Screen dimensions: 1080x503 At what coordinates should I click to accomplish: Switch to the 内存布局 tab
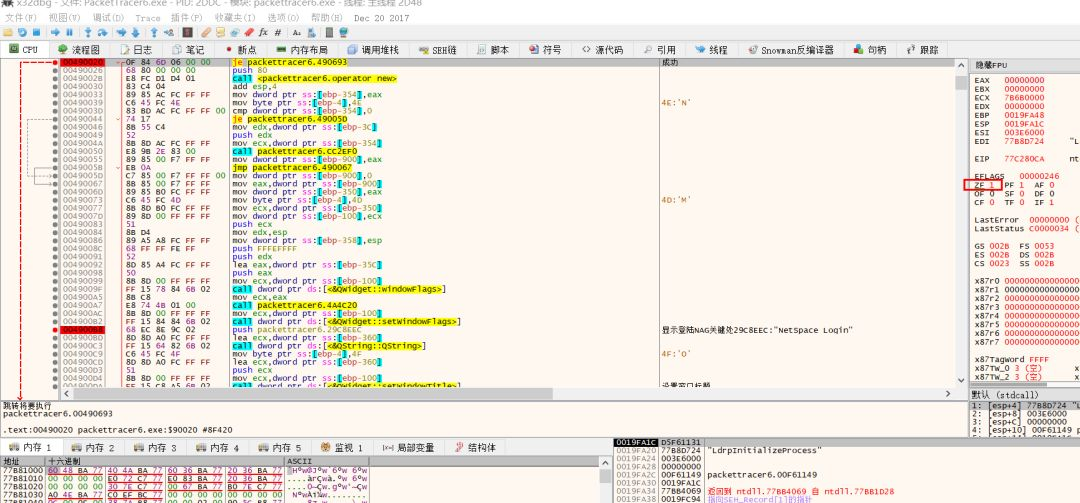coord(302,50)
